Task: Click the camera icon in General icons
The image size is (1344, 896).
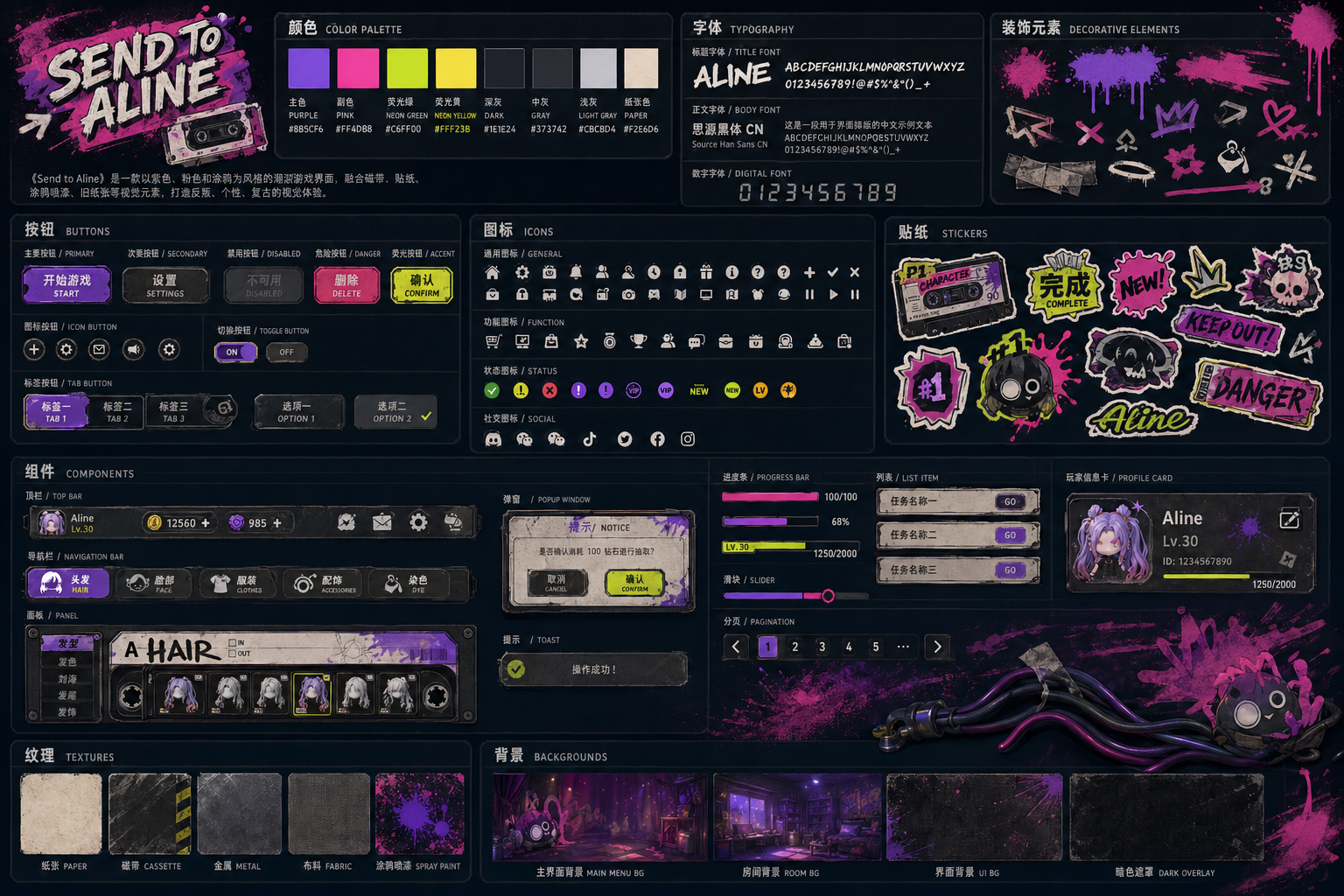Action: point(628,295)
